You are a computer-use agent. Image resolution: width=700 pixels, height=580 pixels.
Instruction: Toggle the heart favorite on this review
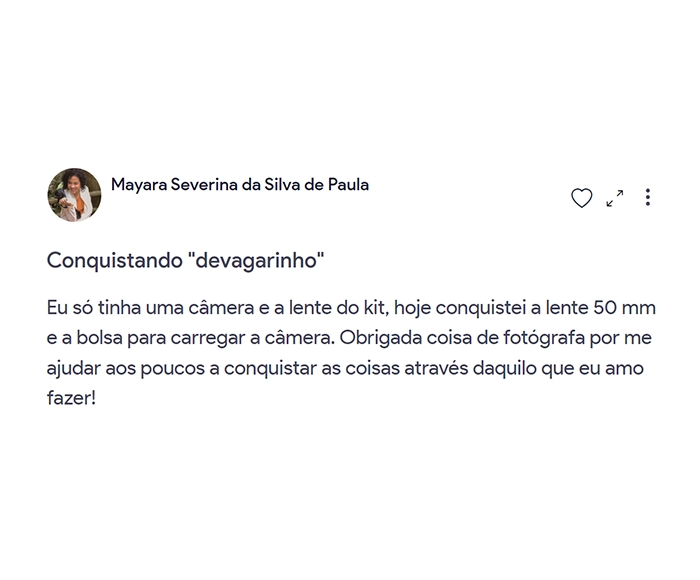581,198
